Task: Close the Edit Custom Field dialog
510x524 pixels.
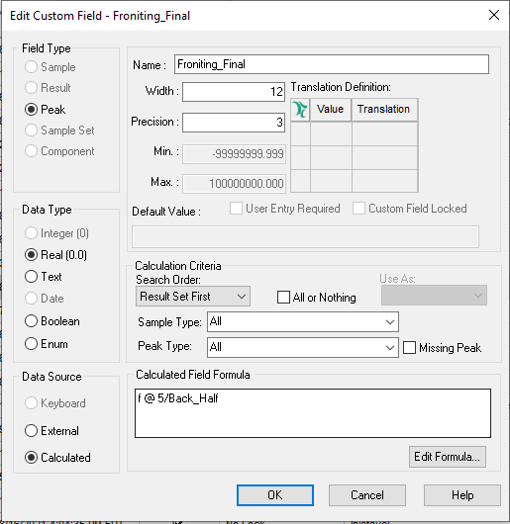Action: click(494, 15)
